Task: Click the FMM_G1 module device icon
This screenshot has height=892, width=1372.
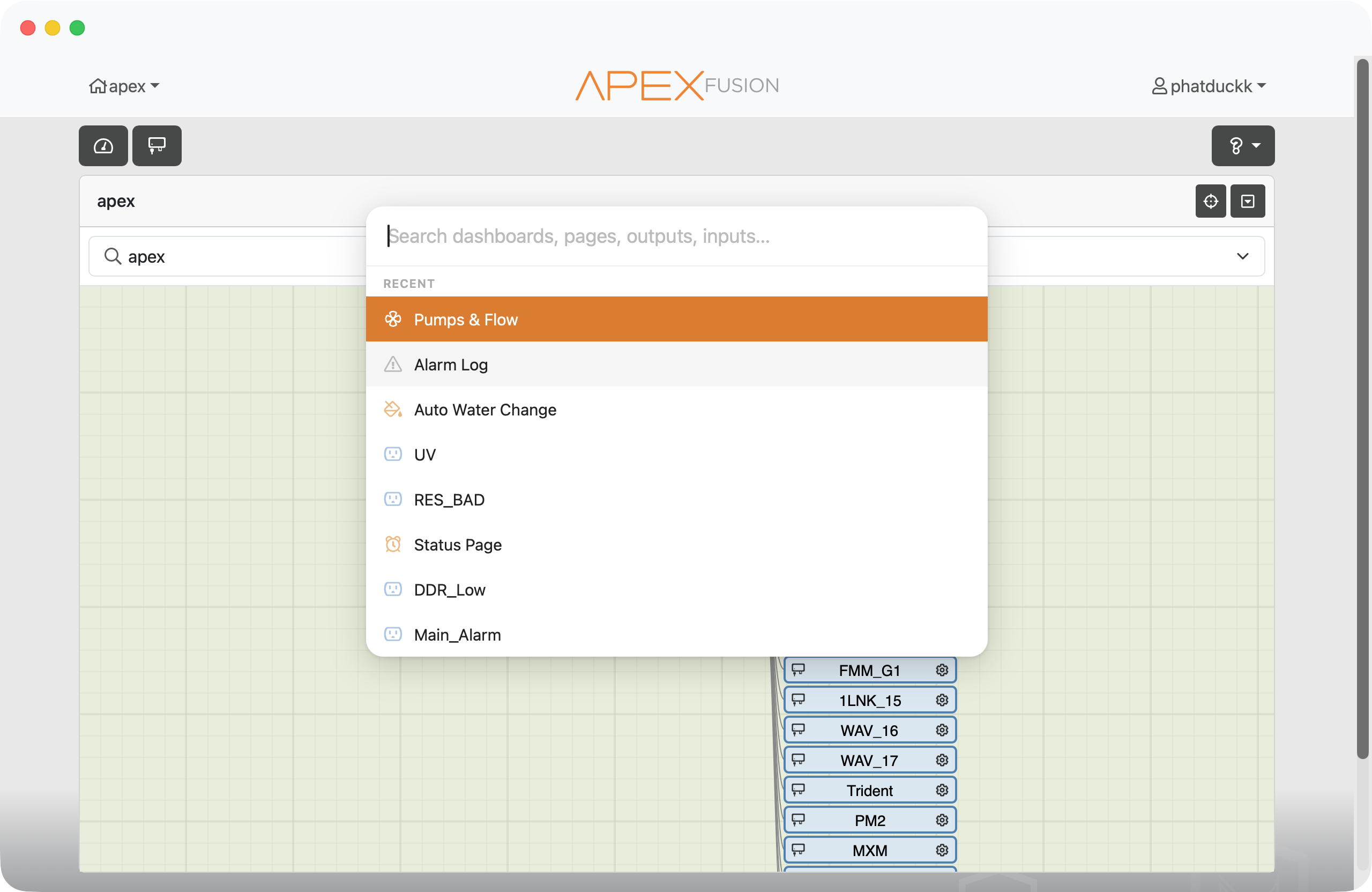Action: [799, 670]
